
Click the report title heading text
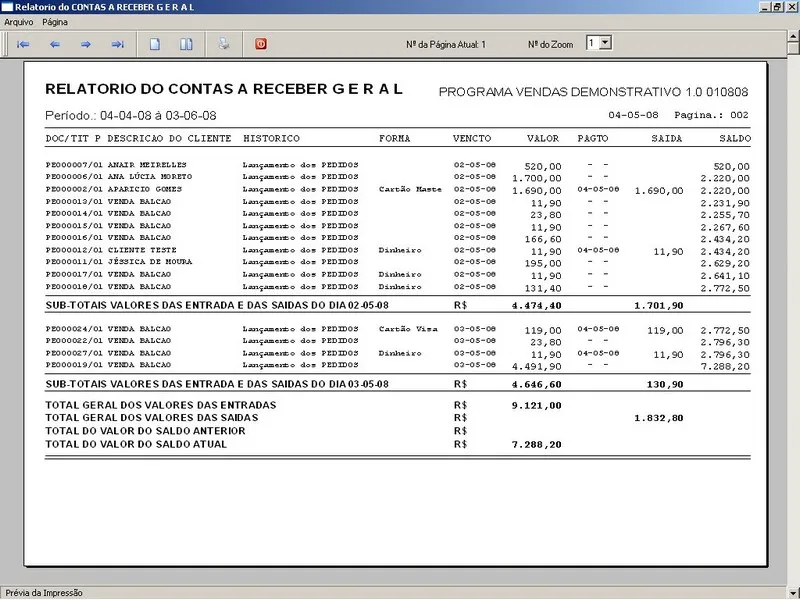pyautogui.click(x=224, y=89)
